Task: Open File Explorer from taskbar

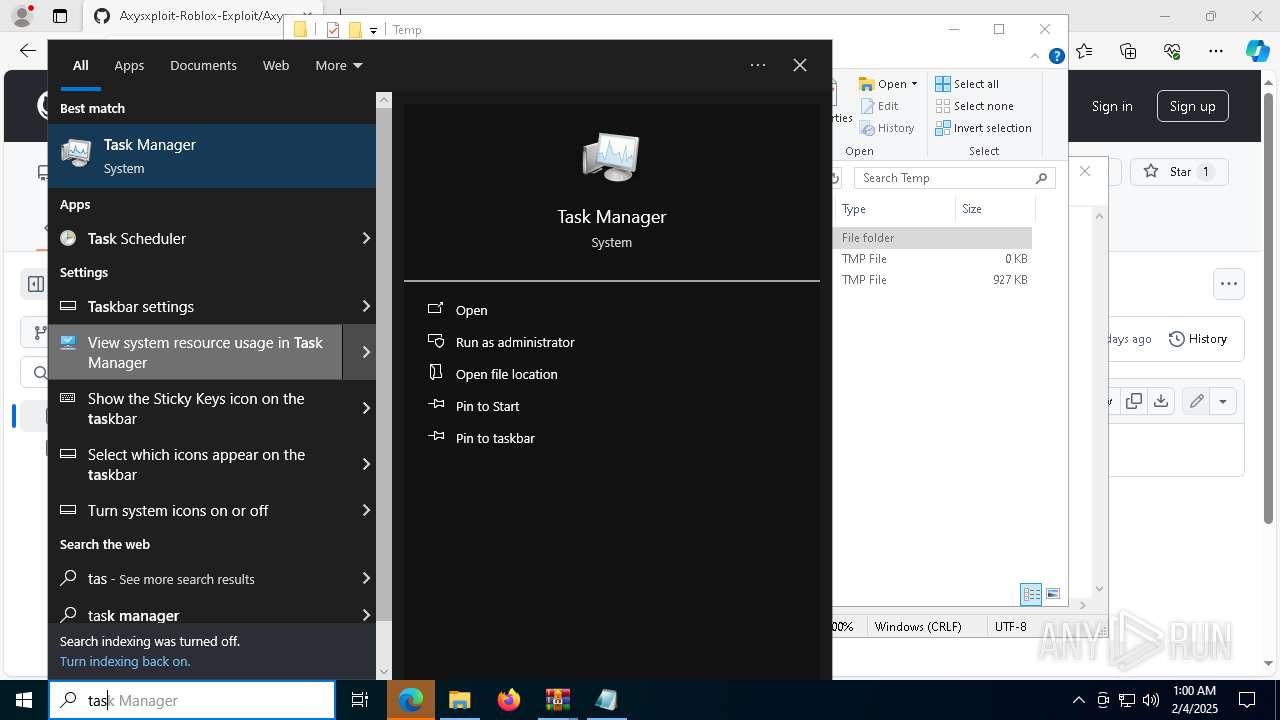Action: click(459, 700)
